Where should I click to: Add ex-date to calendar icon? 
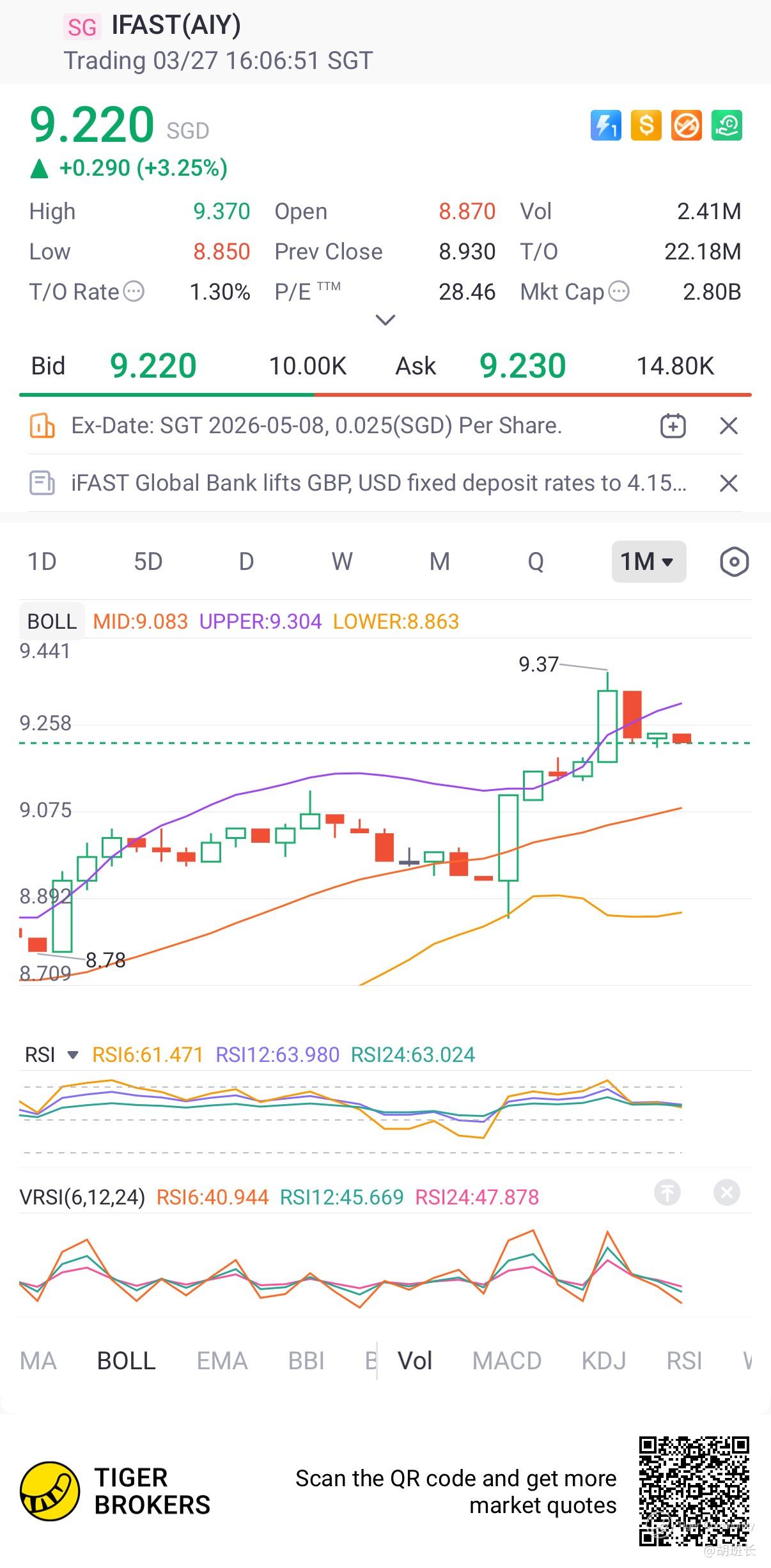[673, 426]
